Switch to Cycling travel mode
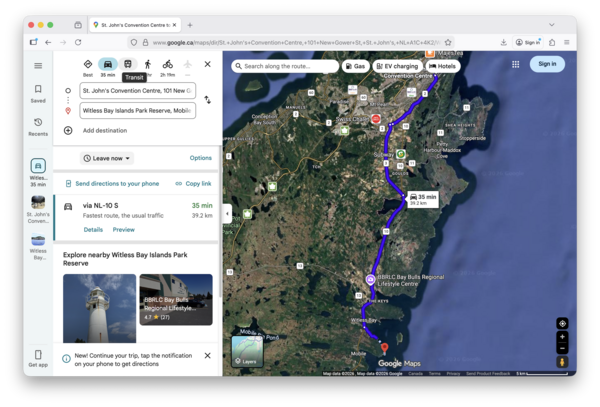The image size is (600, 407). (x=167, y=64)
